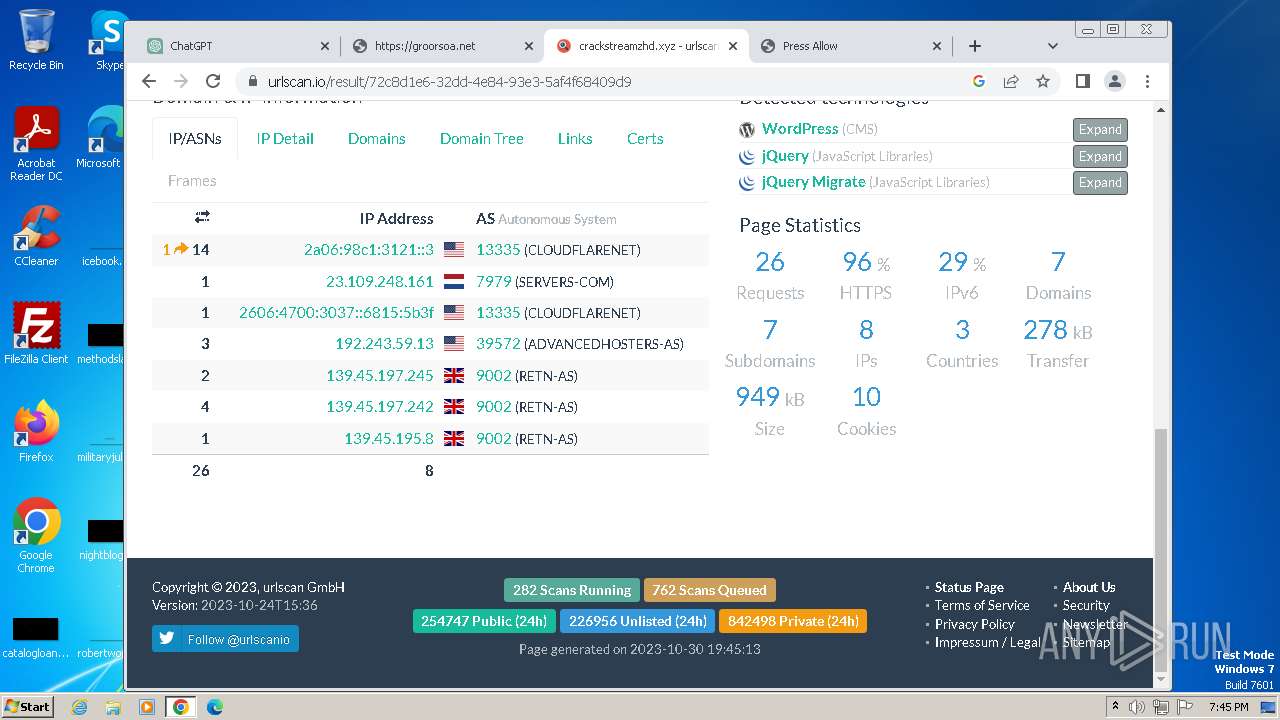
Task: Click IP address 139.45.197.245
Action: pyautogui.click(x=380, y=376)
